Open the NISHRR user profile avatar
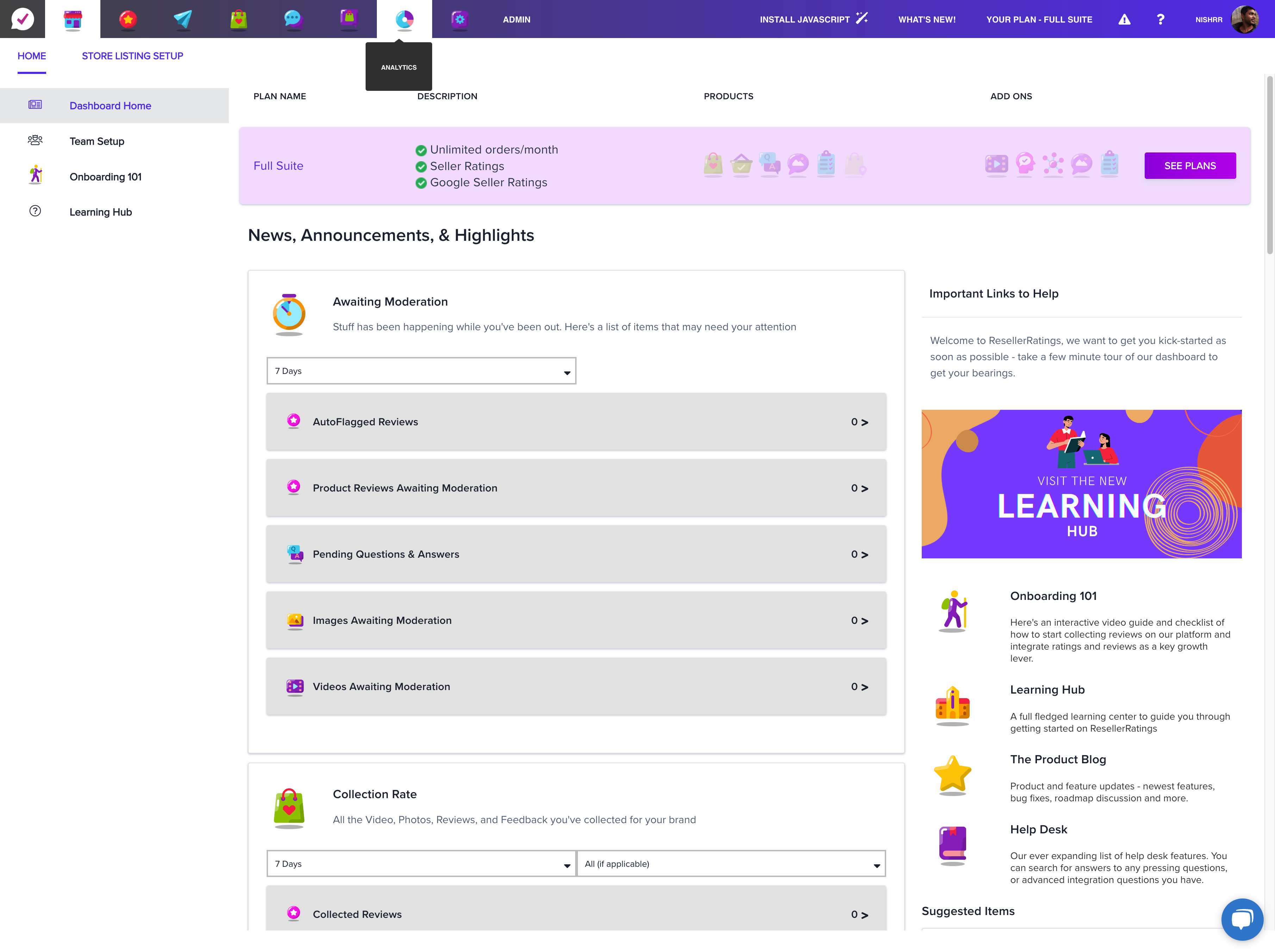This screenshot has width=1275, height=952. click(x=1244, y=20)
